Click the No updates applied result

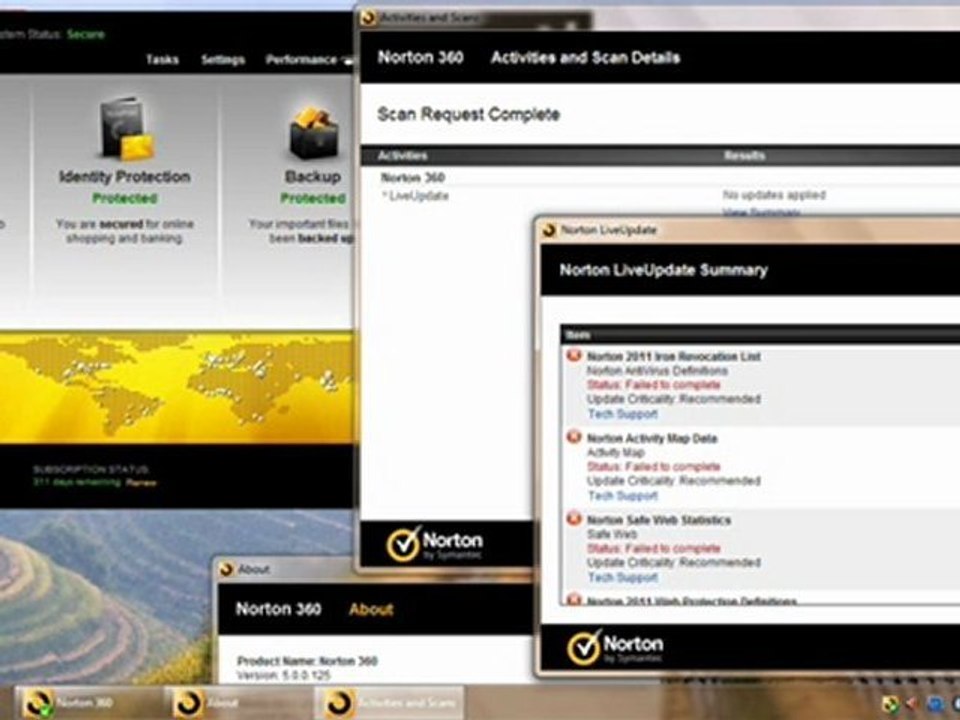pos(774,195)
